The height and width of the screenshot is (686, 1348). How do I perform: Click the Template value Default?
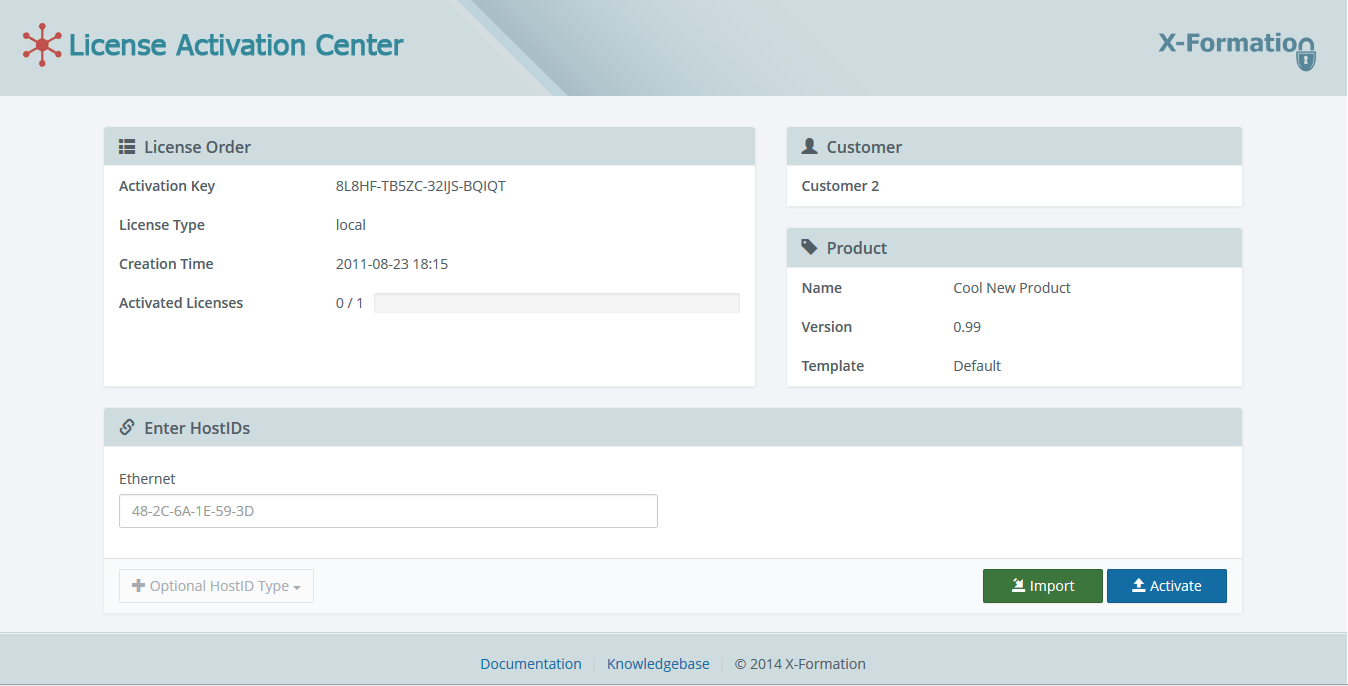pyautogui.click(x=977, y=366)
